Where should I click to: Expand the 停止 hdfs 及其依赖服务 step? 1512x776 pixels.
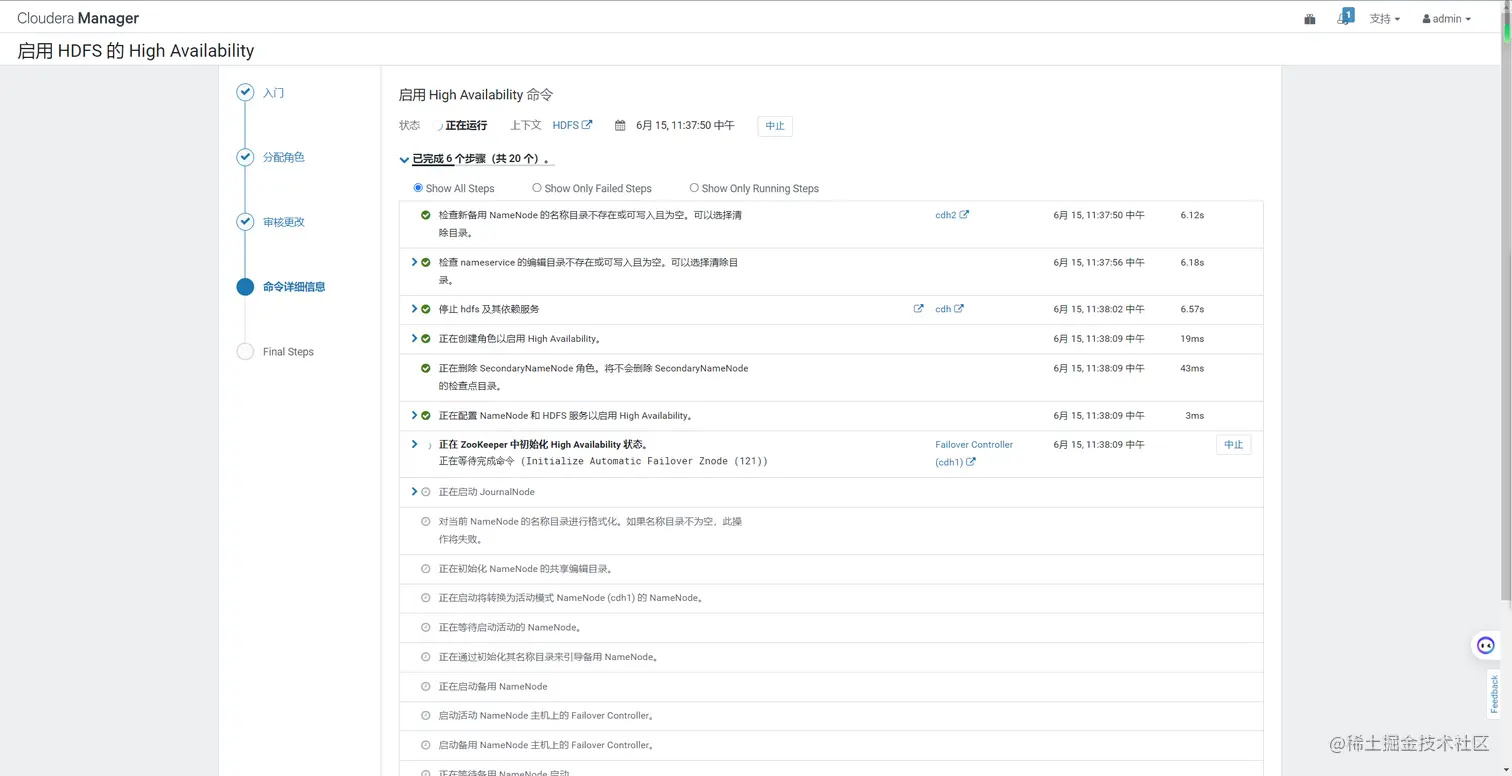[x=414, y=309]
